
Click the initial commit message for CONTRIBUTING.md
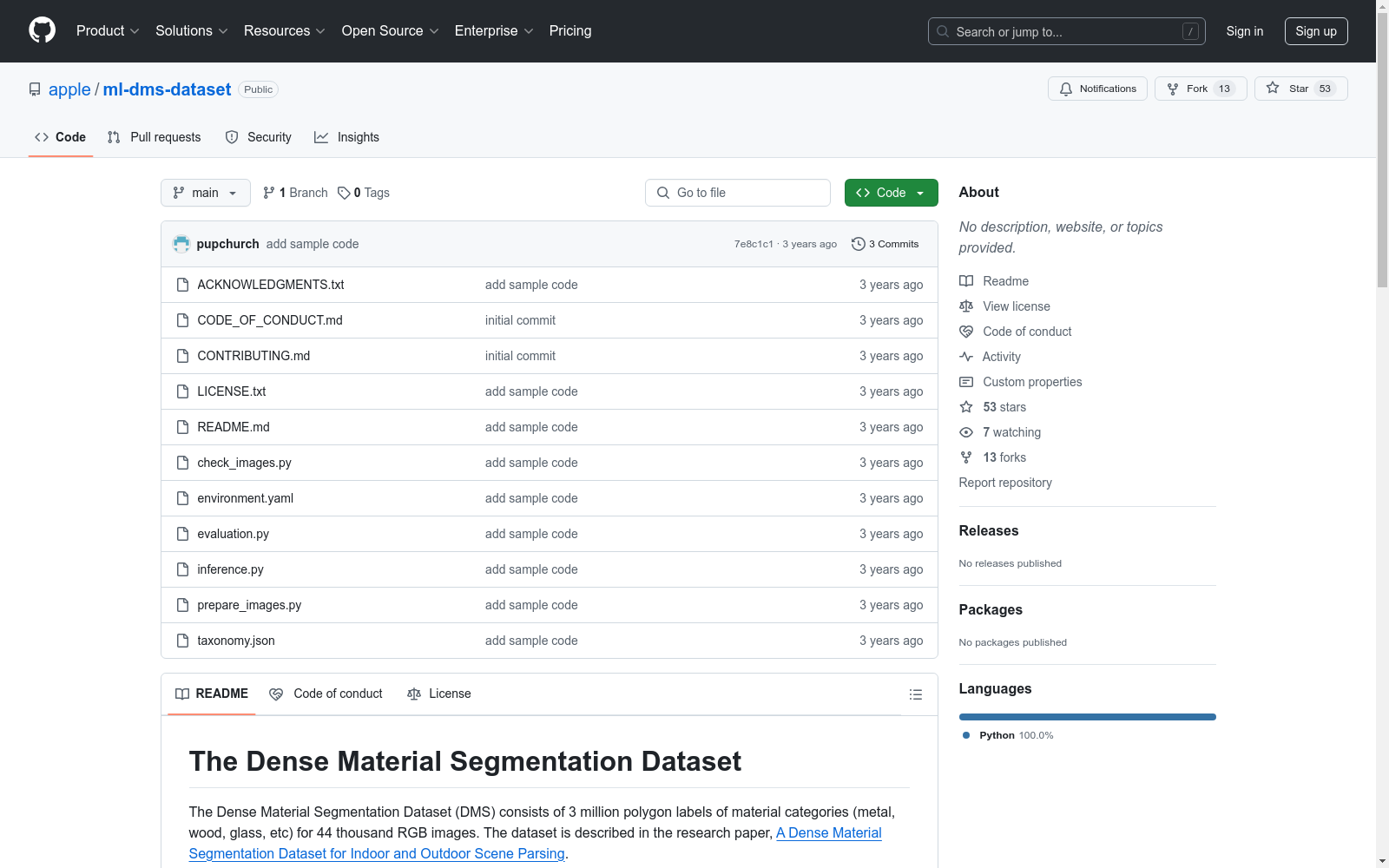(x=520, y=356)
